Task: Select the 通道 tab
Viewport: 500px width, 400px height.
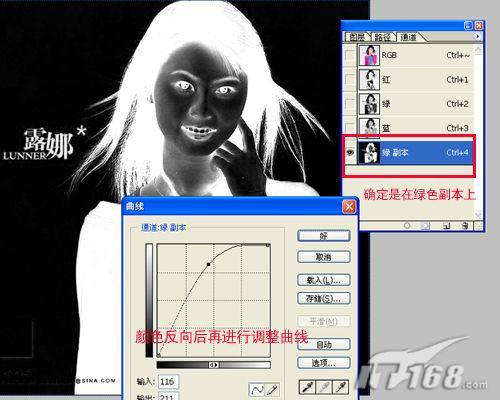Action: 408,37
